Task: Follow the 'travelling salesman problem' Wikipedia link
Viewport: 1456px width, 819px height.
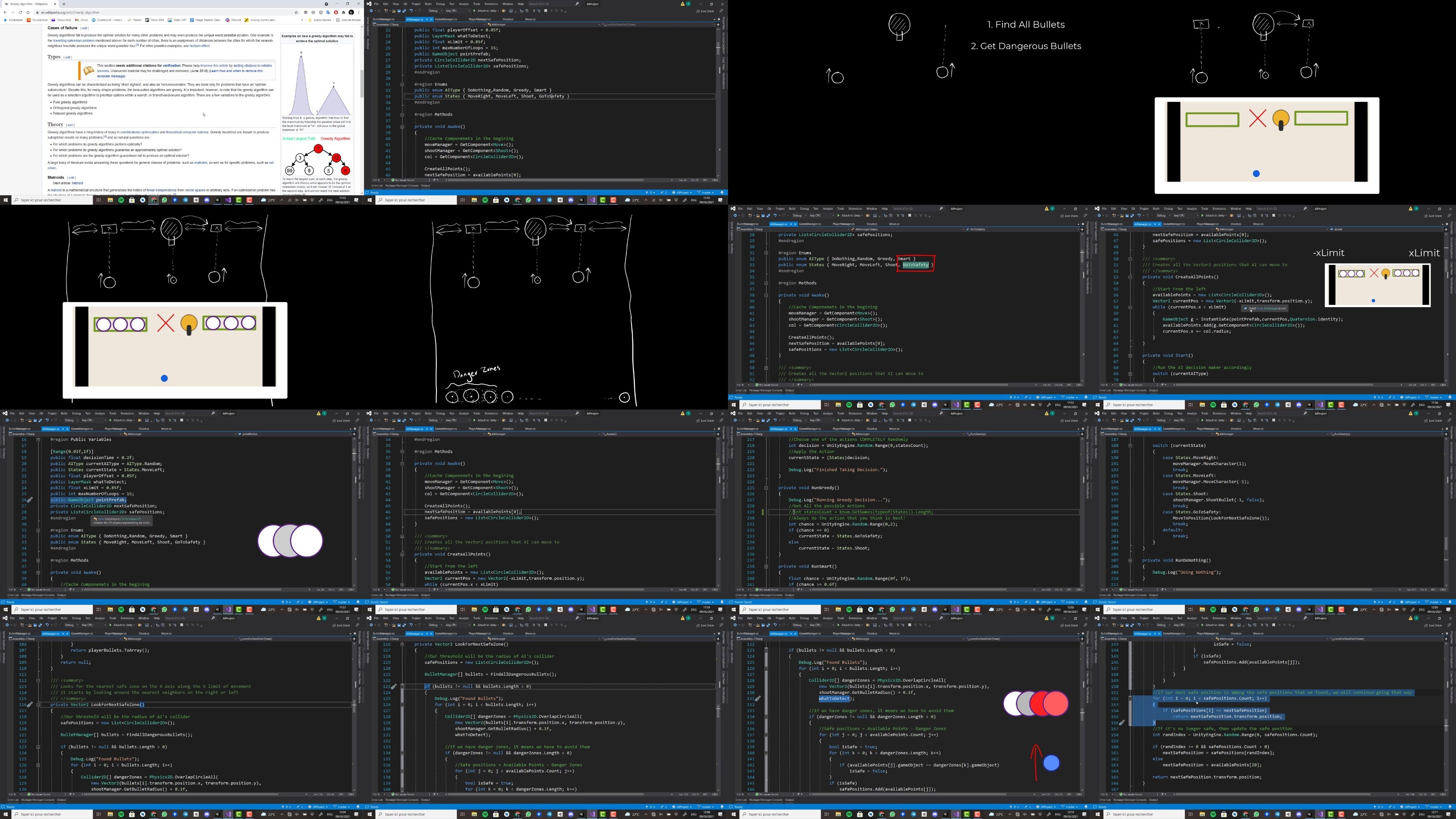Action: (74, 40)
